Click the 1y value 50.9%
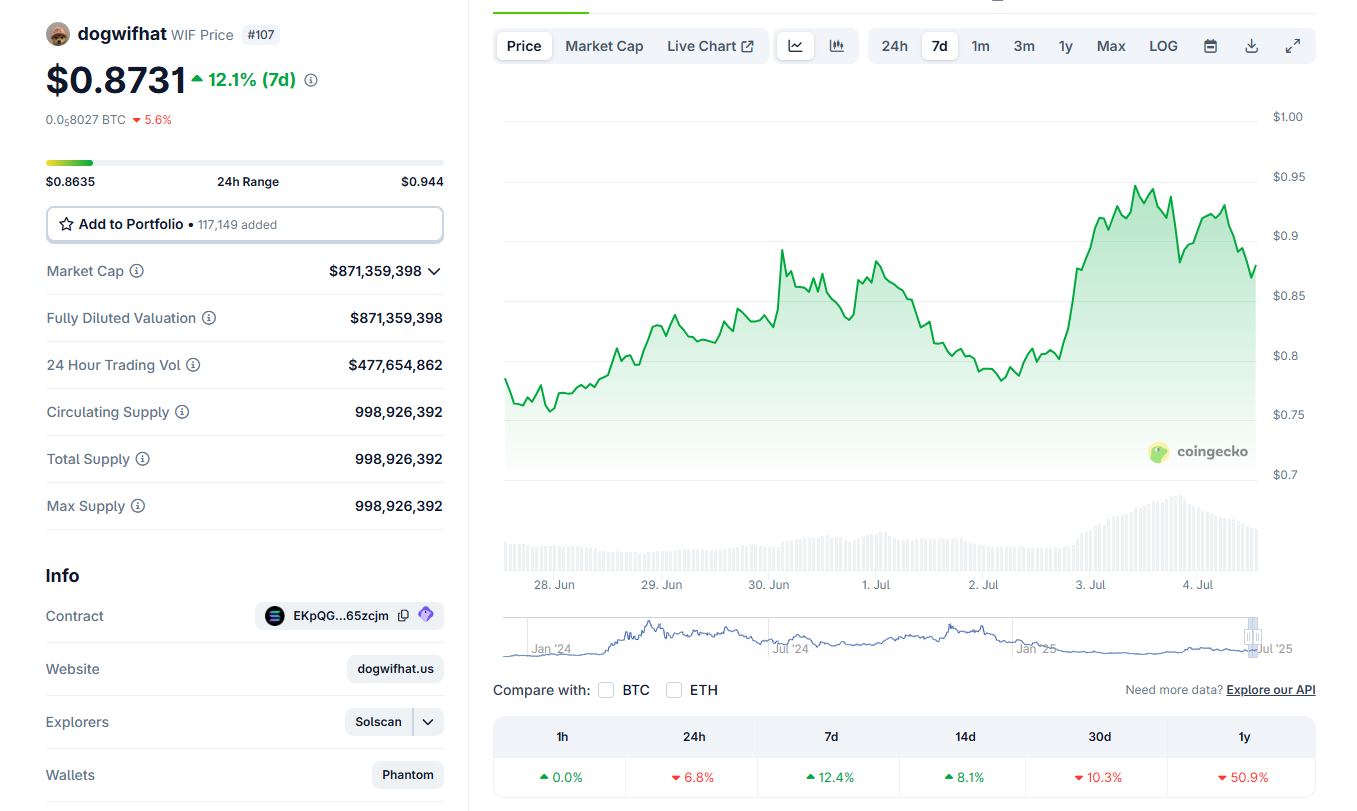The width and height of the screenshot is (1357, 811). (1243, 777)
